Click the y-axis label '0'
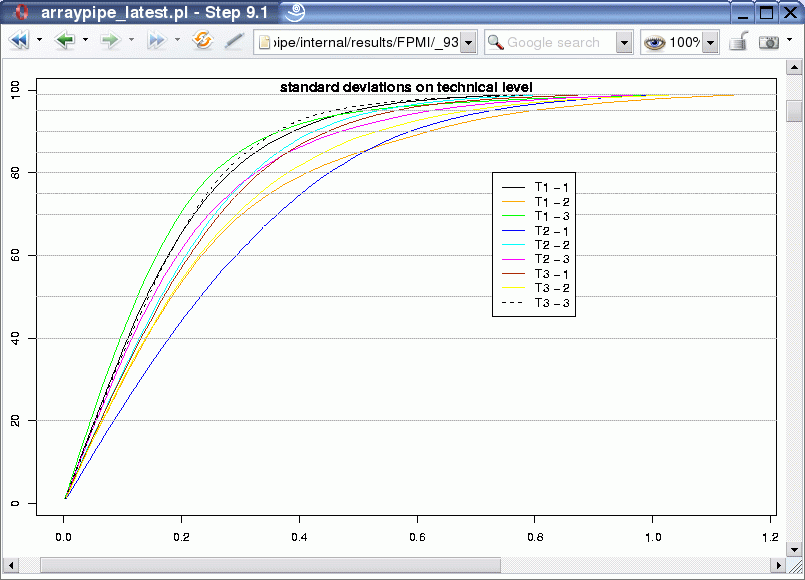805x580 pixels. [x=15, y=504]
